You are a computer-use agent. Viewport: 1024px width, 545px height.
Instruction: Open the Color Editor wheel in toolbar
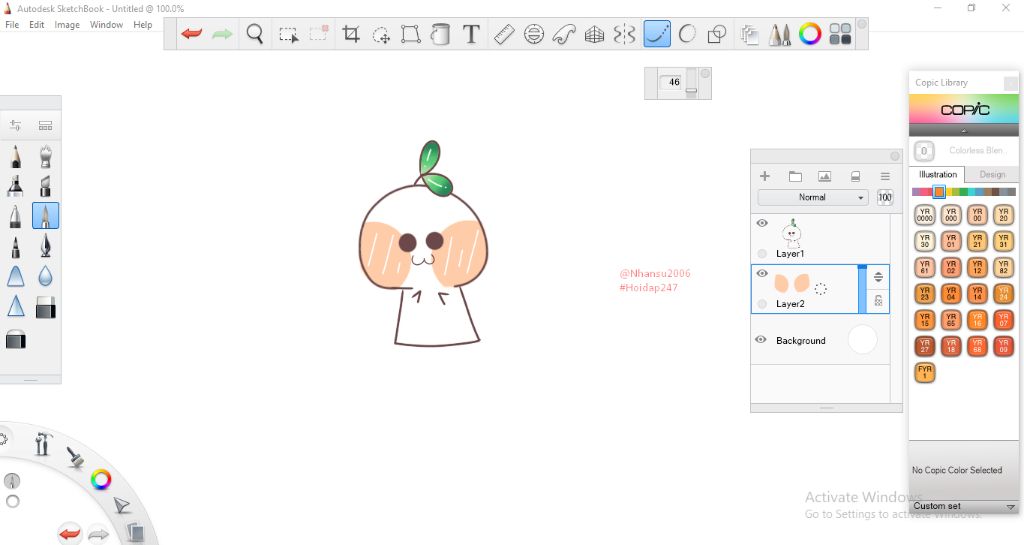[810, 34]
